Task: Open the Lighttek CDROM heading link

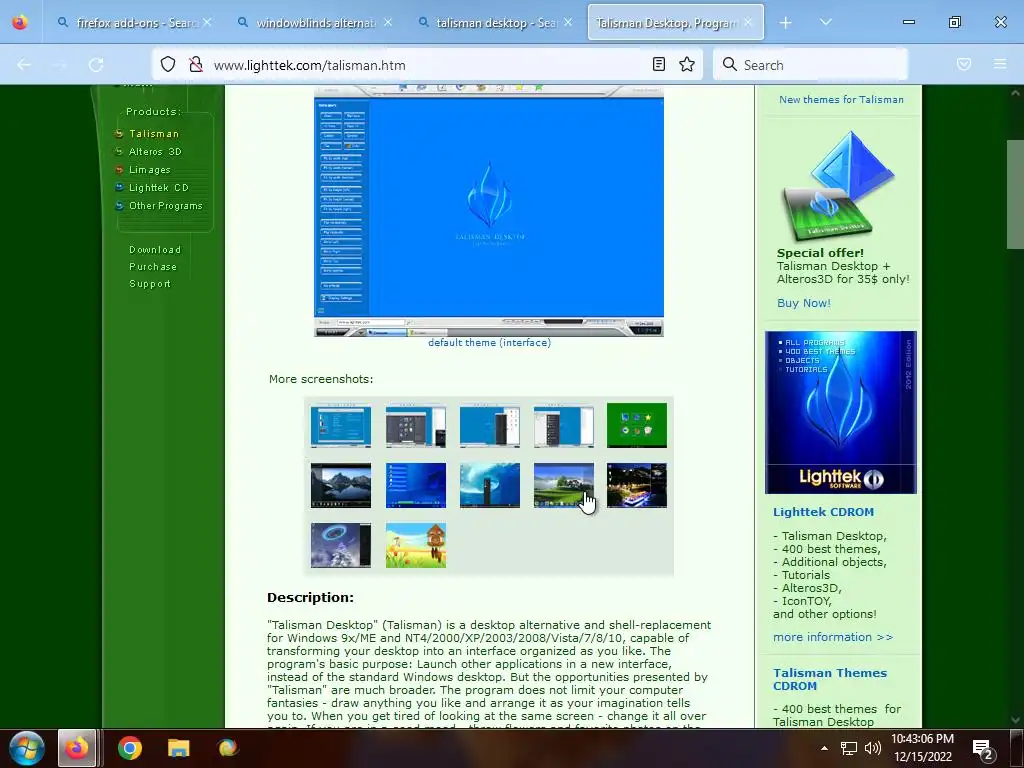Action: [x=824, y=512]
